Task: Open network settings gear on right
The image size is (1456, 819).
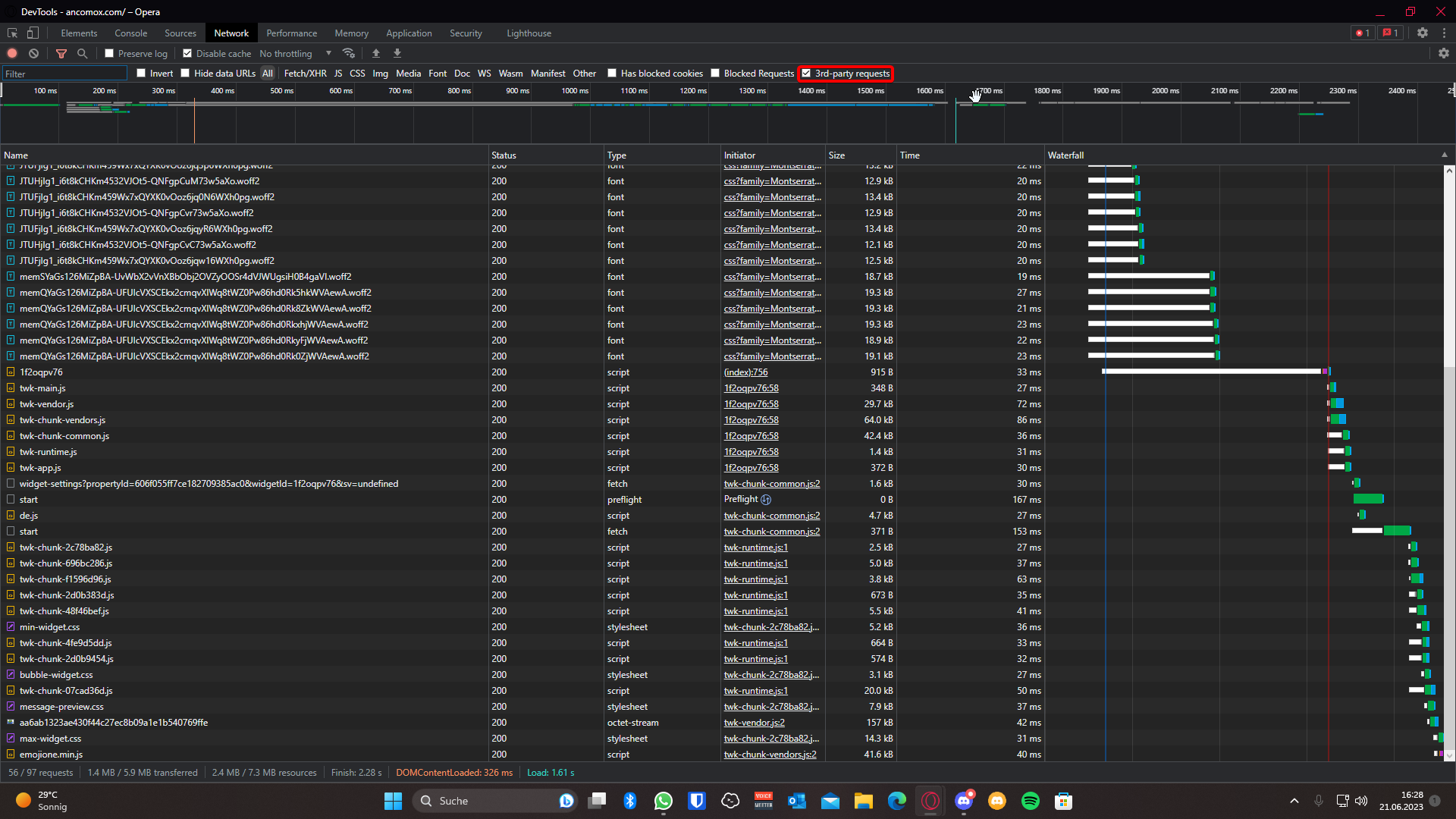Action: pyautogui.click(x=1444, y=53)
